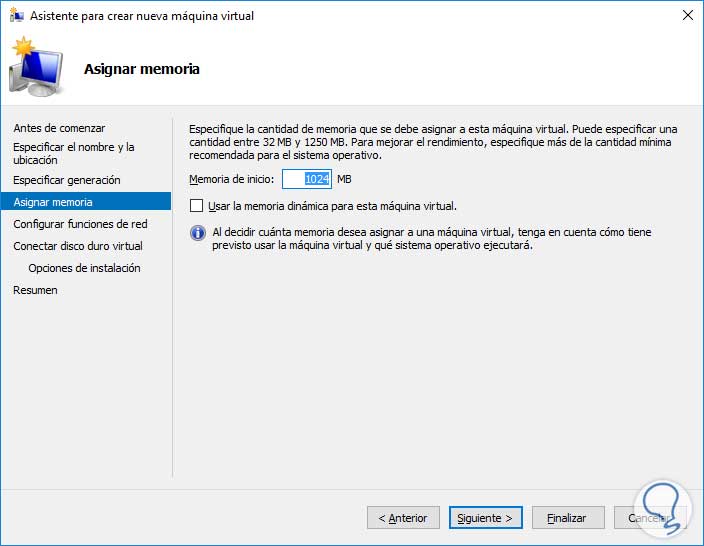704x546 pixels.
Task: Click the dynamic memory label text
Action: [332, 206]
